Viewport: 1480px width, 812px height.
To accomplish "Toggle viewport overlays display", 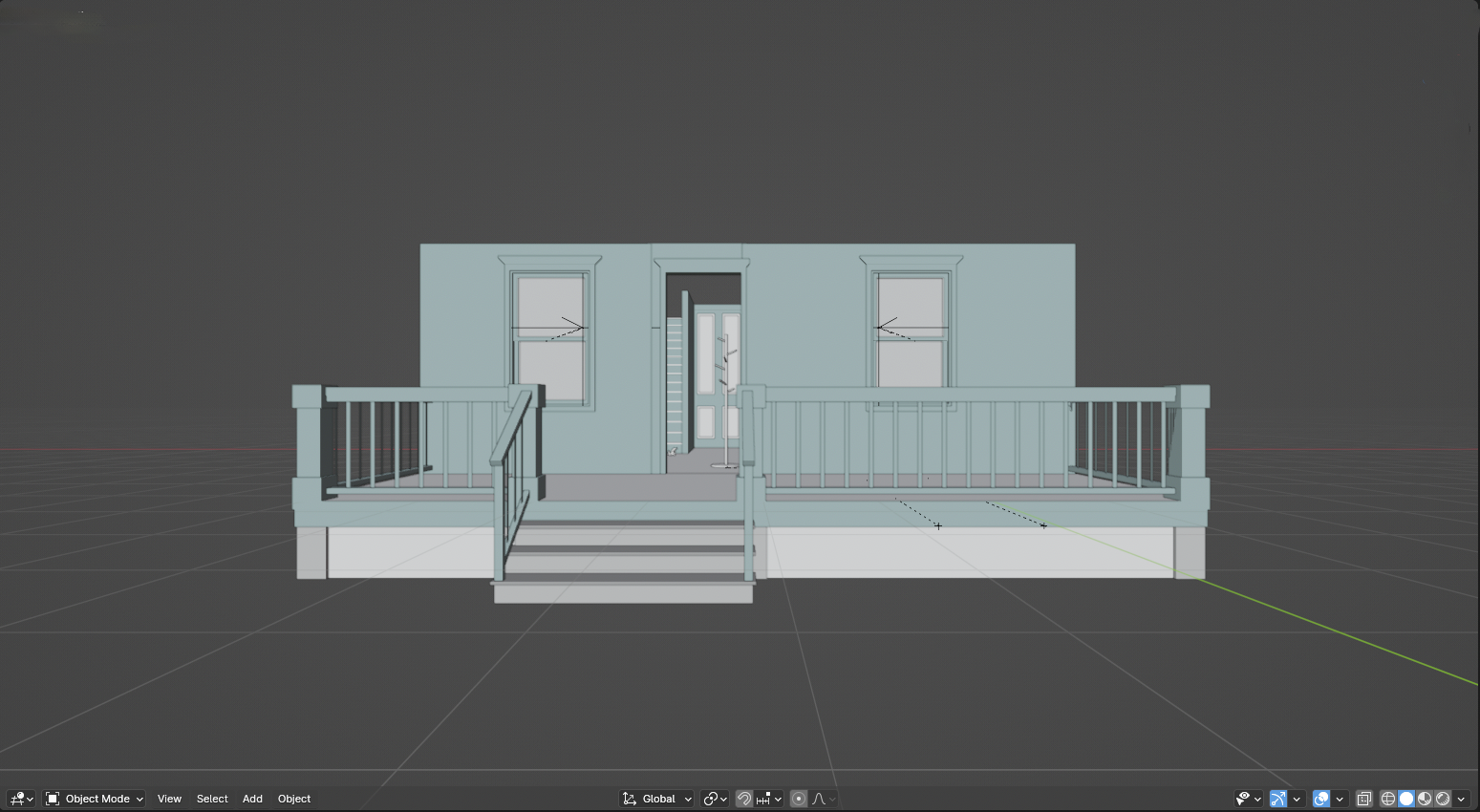I will coord(1321,799).
